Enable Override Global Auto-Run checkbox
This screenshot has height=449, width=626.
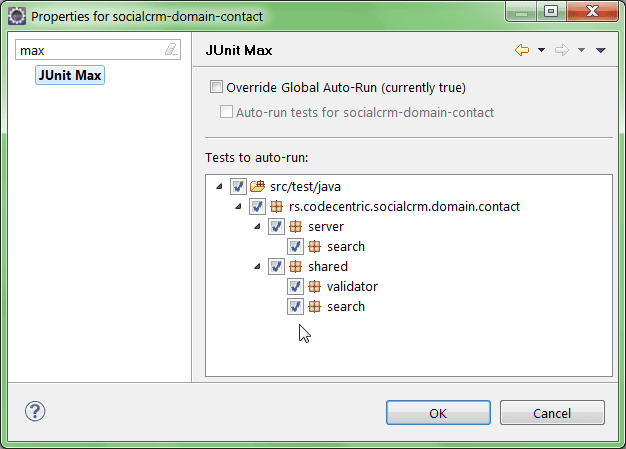(217, 87)
